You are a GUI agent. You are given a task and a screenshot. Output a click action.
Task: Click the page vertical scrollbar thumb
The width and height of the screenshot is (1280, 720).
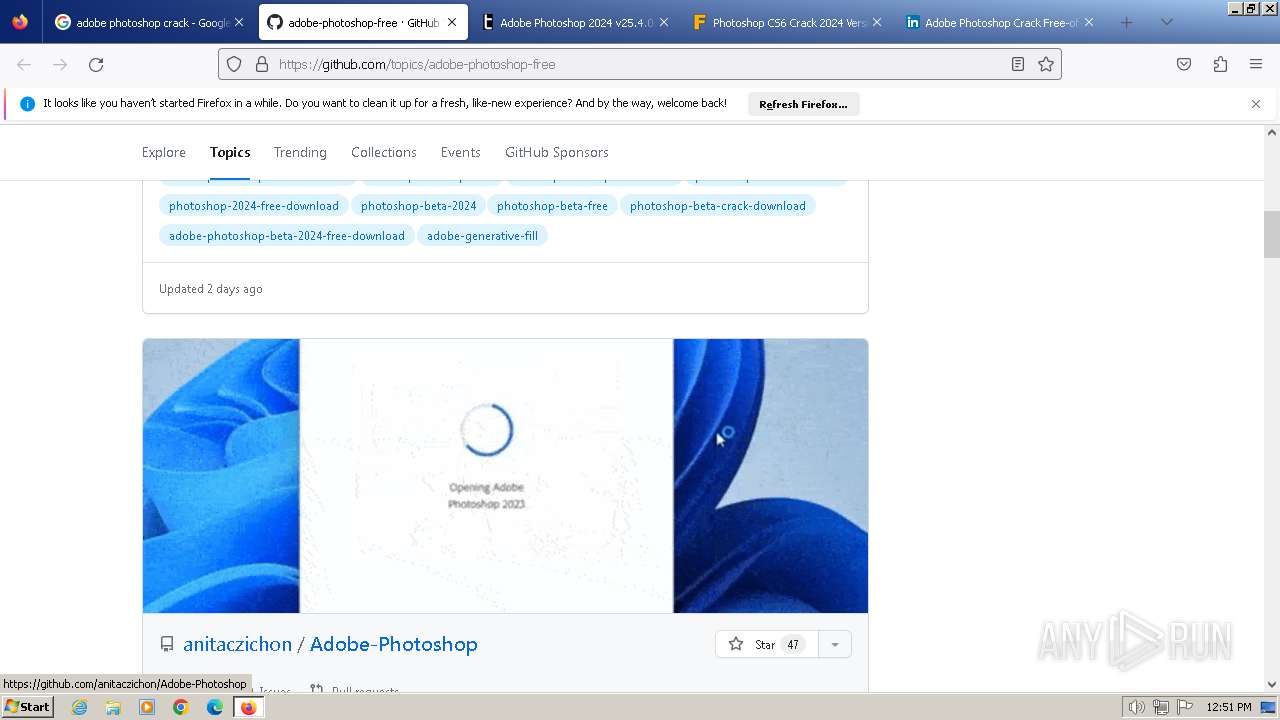pyautogui.click(x=1272, y=234)
